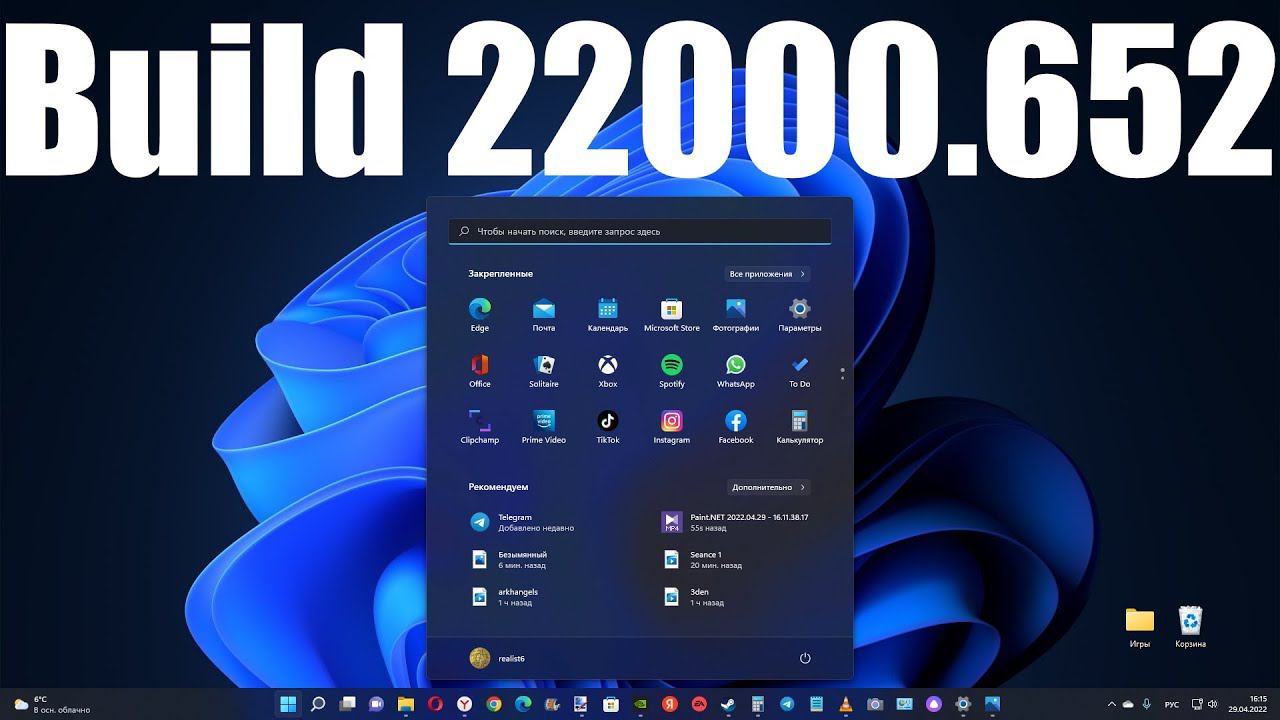This screenshot has height=720, width=1280.
Task: Open Teams Chat on the taskbar
Action: (x=376, y=704)
